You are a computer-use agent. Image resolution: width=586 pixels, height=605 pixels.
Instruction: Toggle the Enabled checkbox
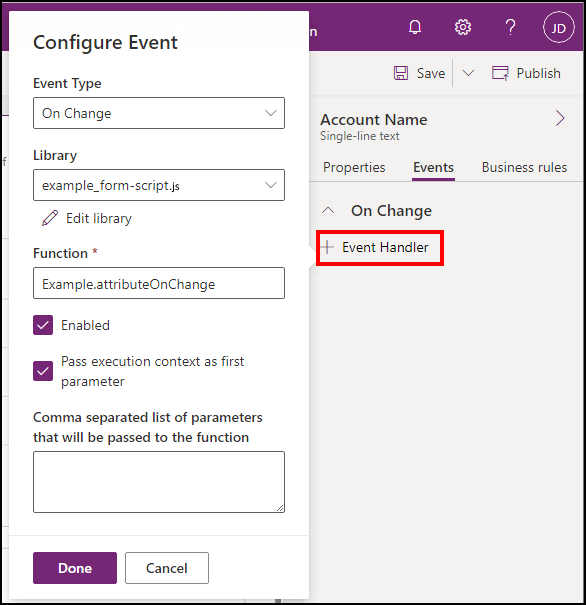pyautogui.click(x=43, y=325)
